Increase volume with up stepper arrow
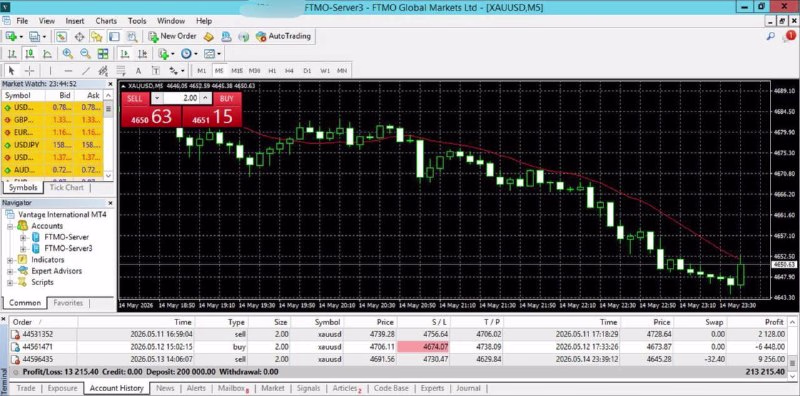Viewport: 800px width, 396px height. point(205,98)
